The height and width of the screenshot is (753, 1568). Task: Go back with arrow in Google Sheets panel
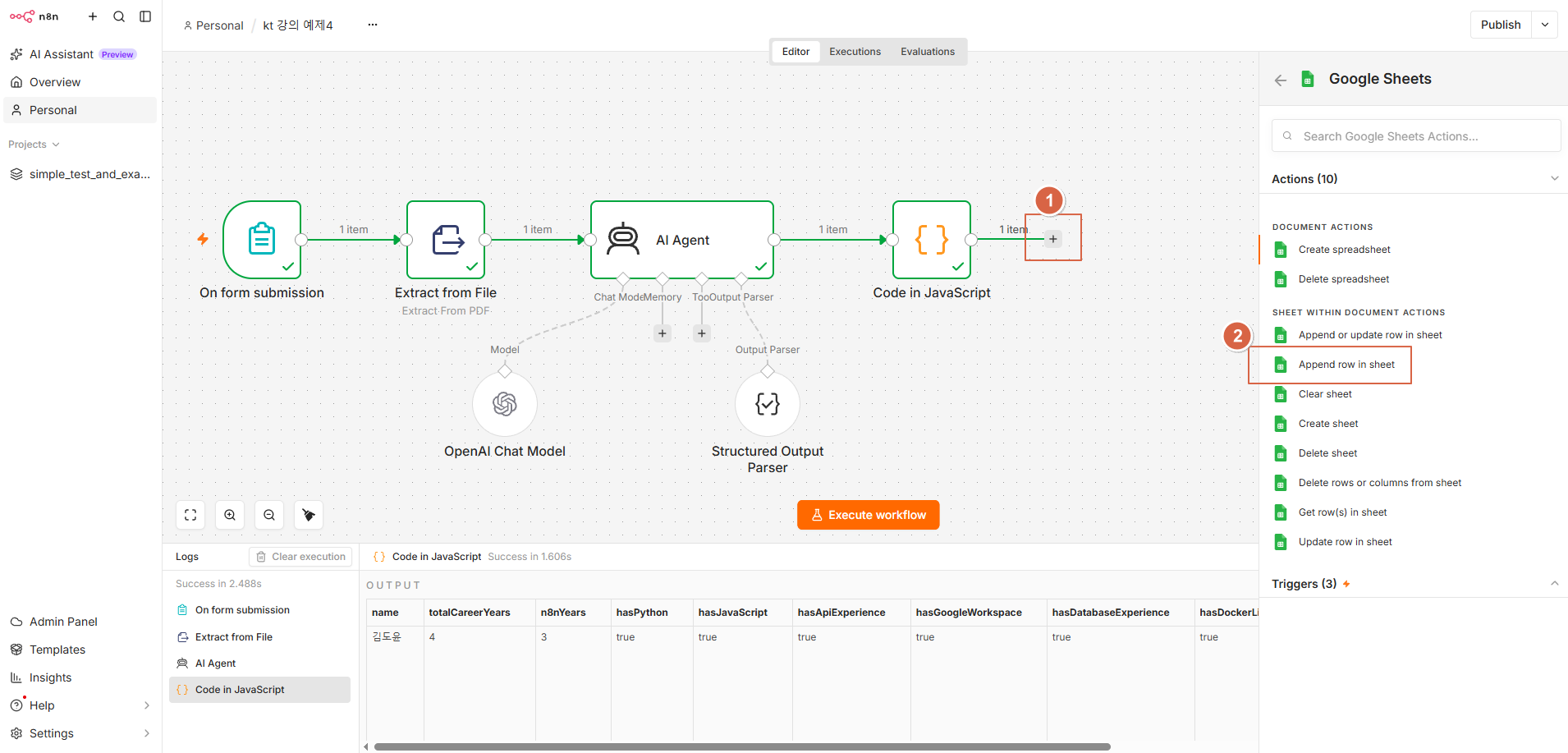point(1281,80)
